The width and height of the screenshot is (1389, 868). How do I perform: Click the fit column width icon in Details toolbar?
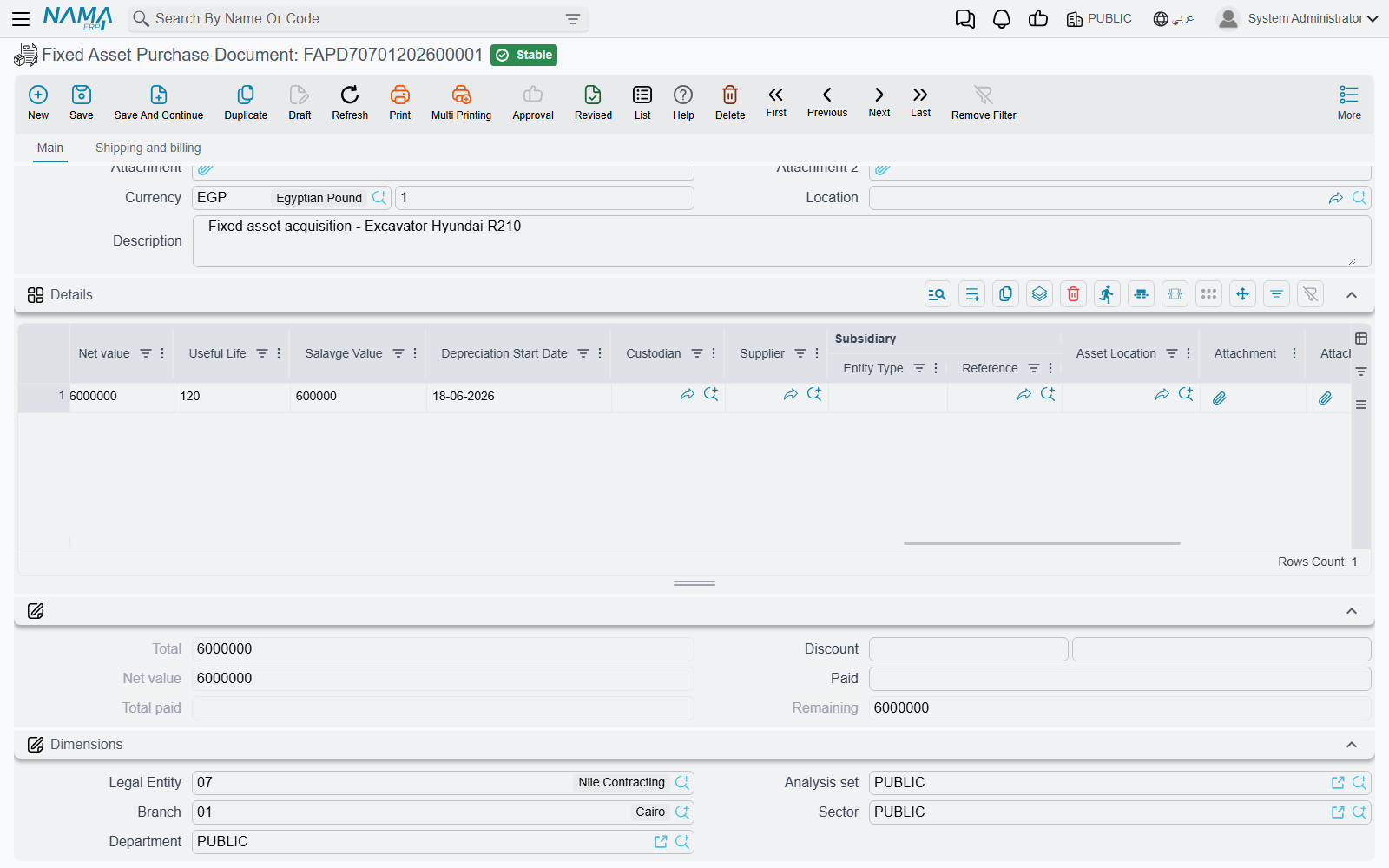[1175, 294]
